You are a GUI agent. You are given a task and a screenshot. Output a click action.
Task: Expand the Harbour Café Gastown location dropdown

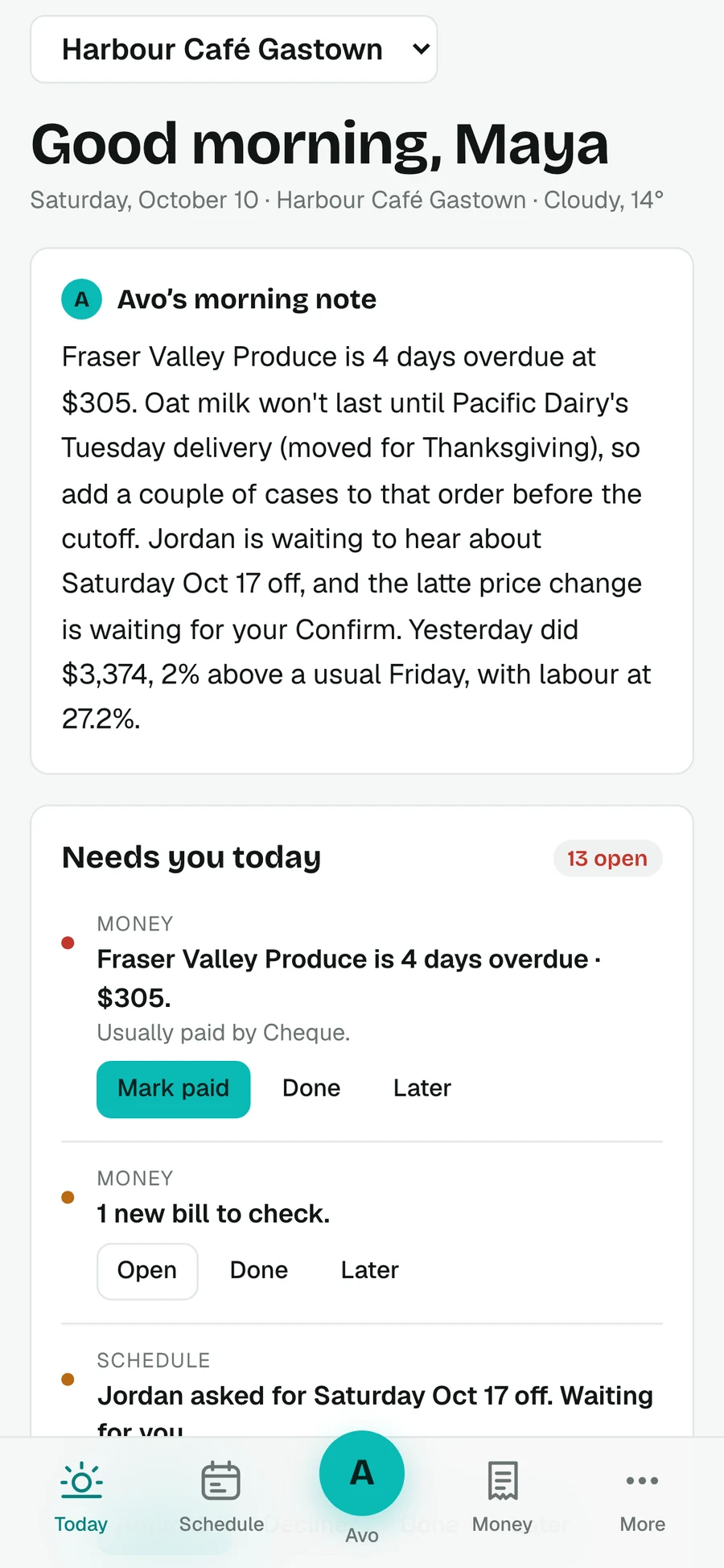(x=234, y=49)
